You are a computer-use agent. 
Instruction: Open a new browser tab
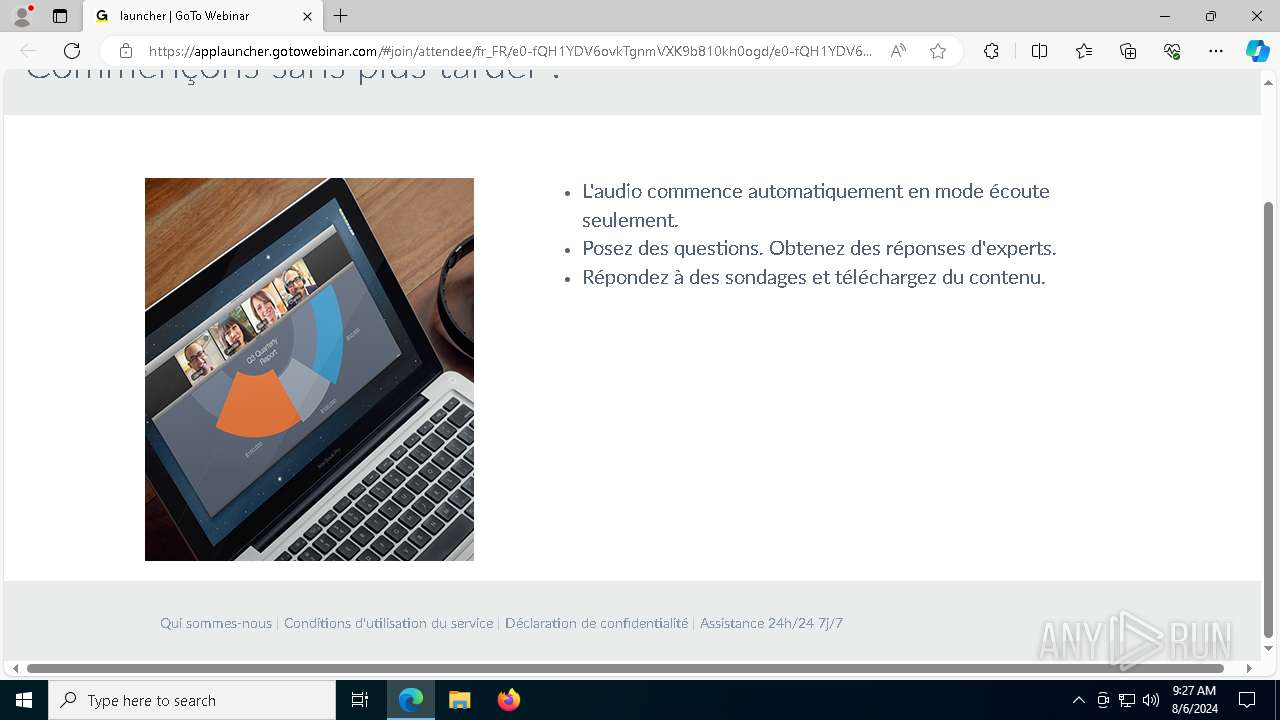click(x=341, y=16)
